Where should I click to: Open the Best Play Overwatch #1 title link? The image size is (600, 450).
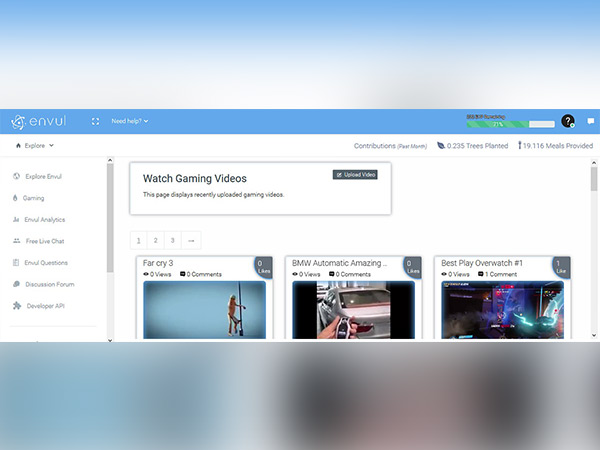483,263
